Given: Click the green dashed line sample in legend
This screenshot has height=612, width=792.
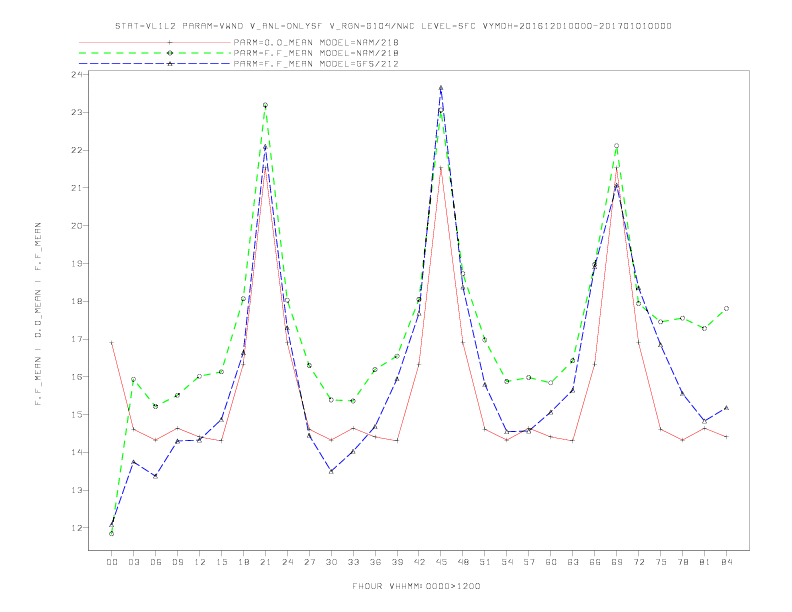Looking at the screenshot, I should [x=155, y=53].
